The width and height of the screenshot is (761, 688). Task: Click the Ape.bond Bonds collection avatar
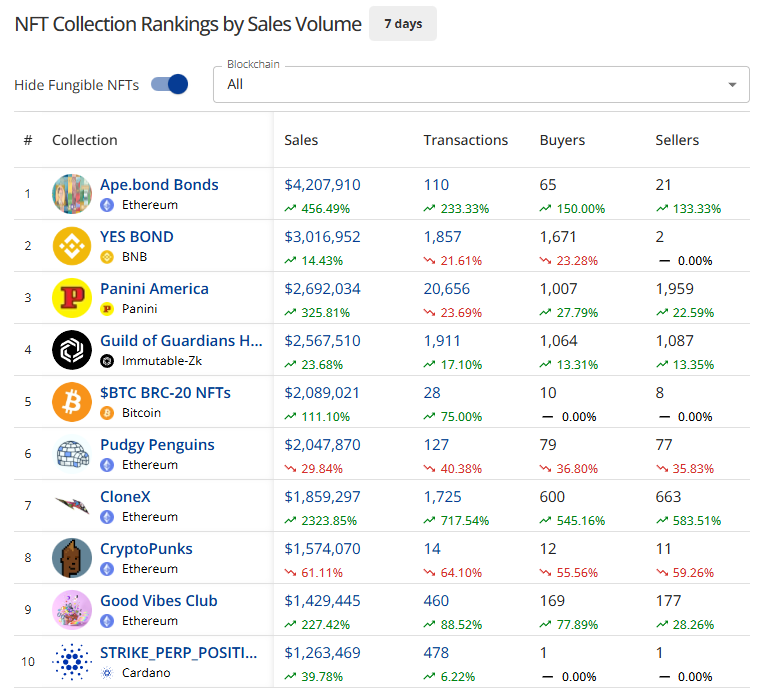click(x=72, y=194)
